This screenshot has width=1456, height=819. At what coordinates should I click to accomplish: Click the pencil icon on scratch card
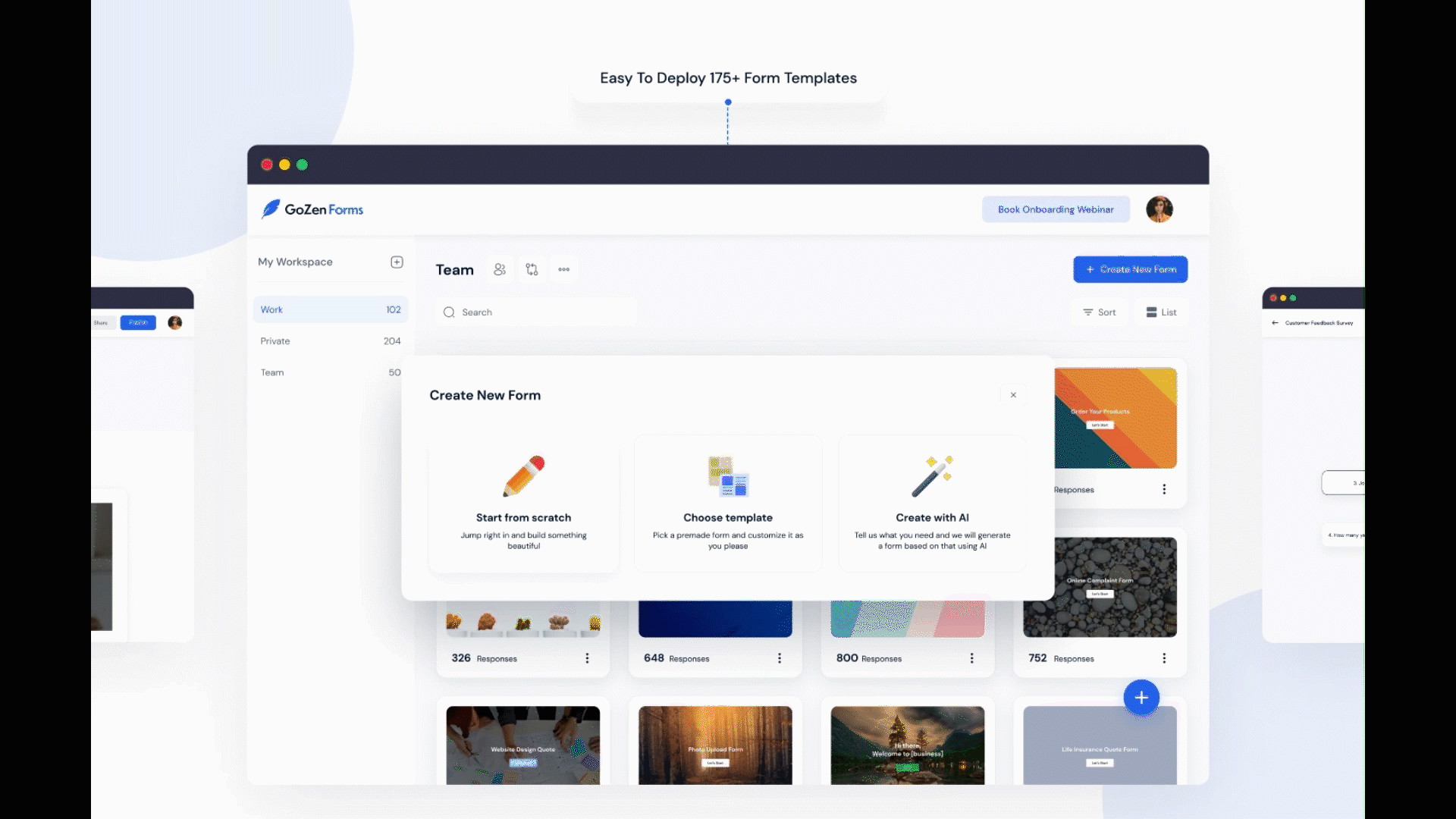[x=524, y=476]
